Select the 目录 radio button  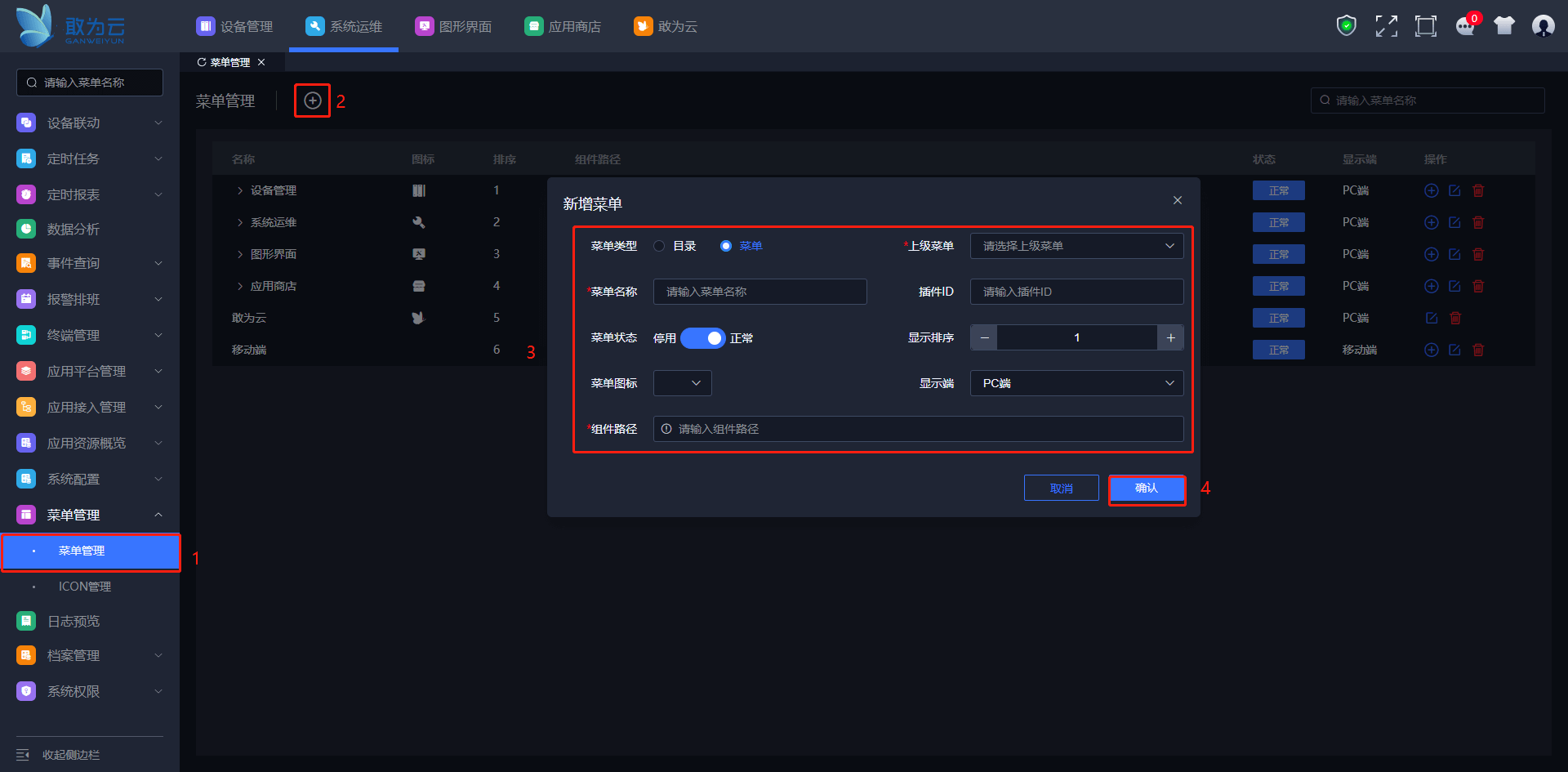(659, 246)
